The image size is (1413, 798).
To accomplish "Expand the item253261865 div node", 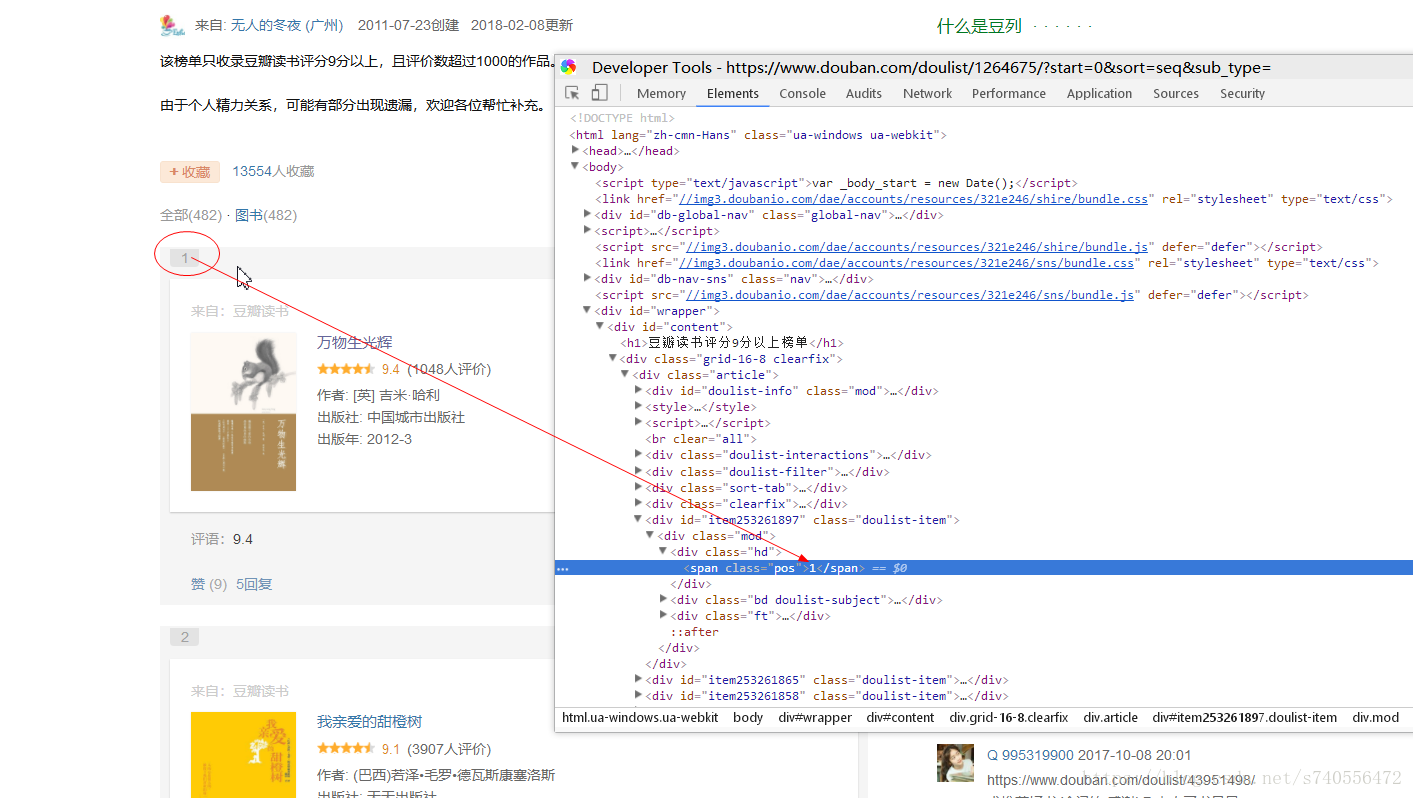I will [x=638, y=679].
